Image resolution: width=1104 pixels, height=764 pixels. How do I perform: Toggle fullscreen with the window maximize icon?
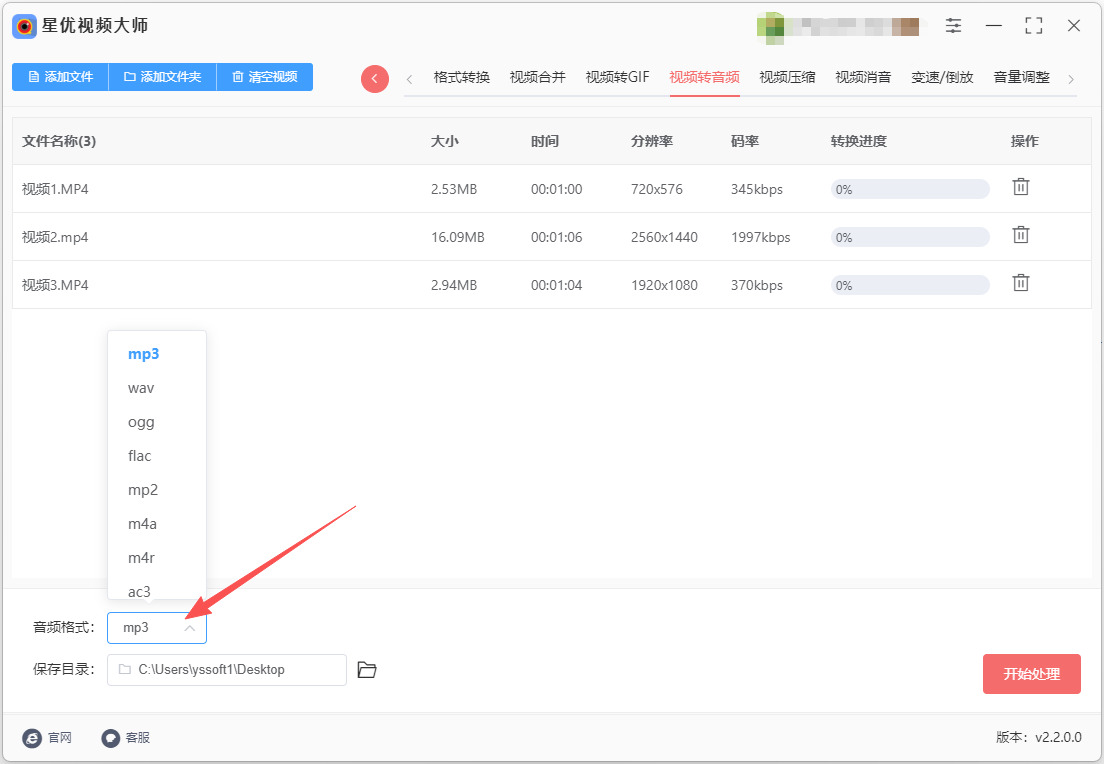click(x=1034, y=26)
